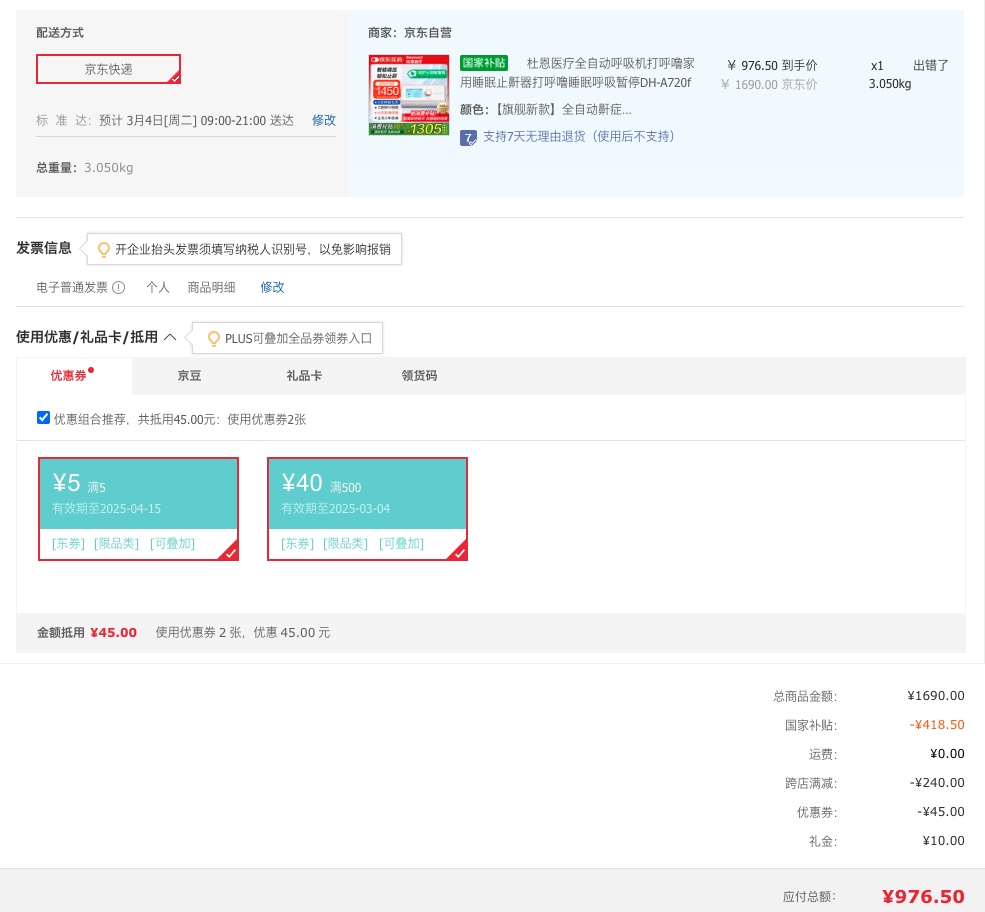Click the 国家补贴 green badge

(484, 63)
